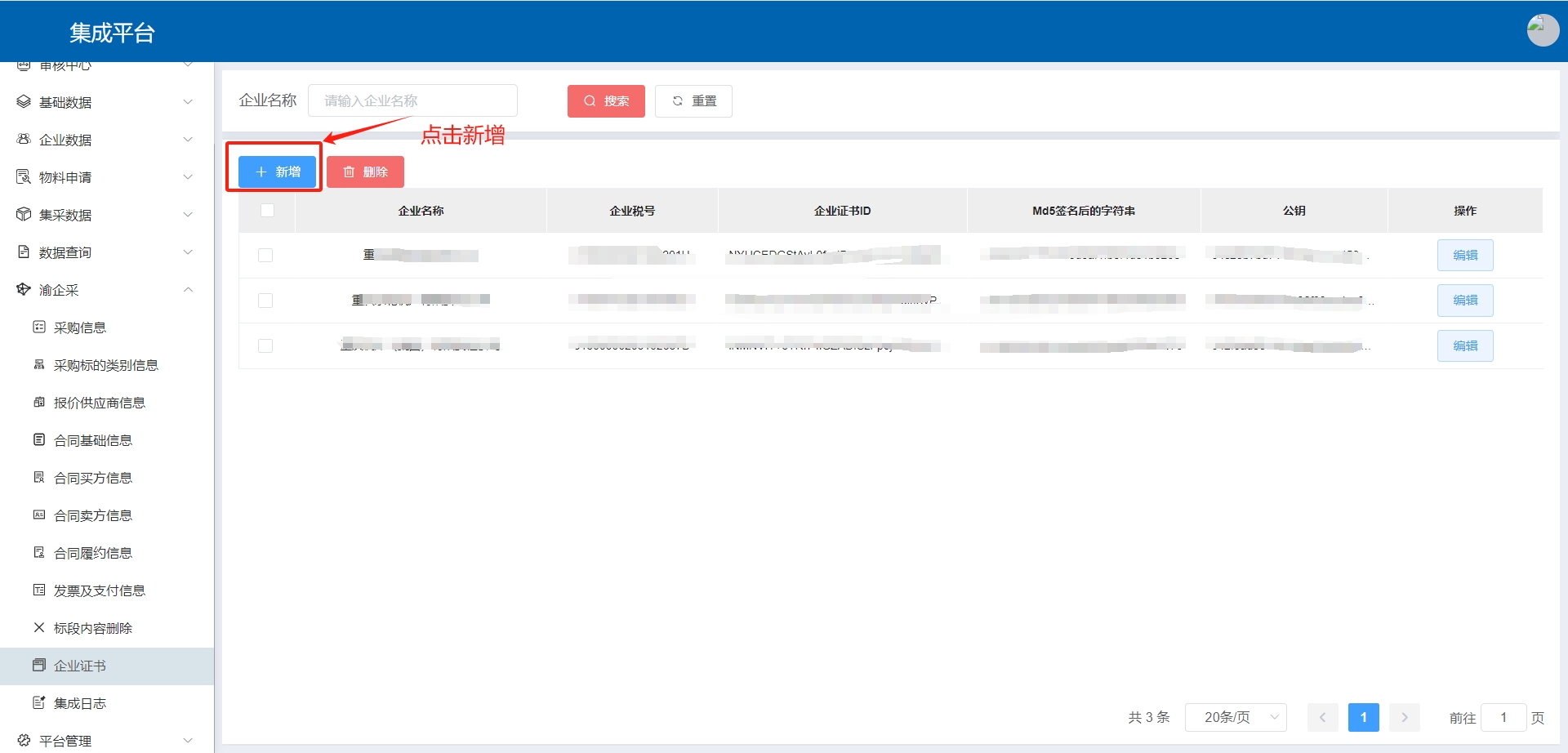Click the 集成日志 log icon

click(x=38, y=703)
